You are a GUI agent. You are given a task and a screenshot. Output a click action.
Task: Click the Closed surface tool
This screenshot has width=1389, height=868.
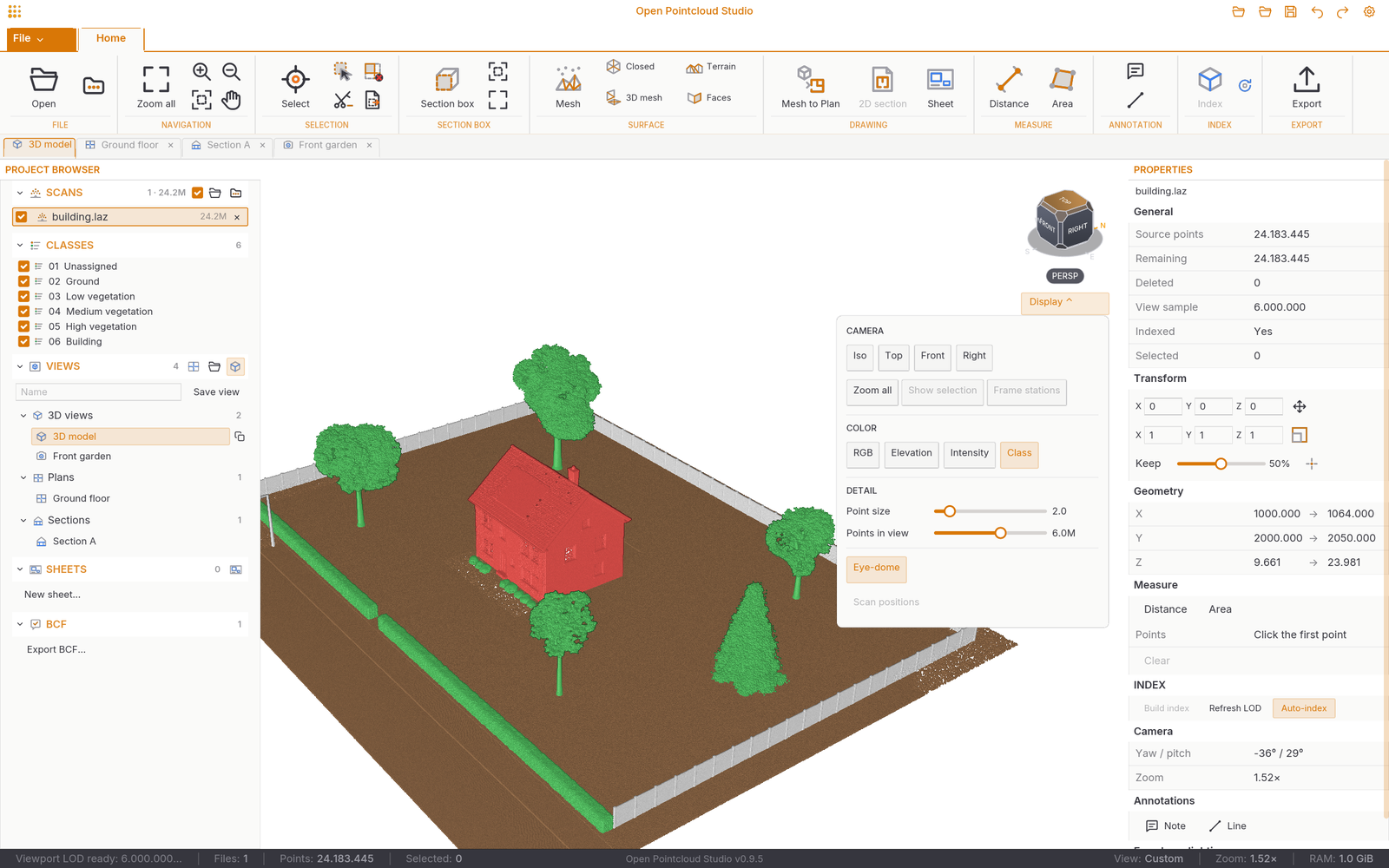pyautogui.click(x=630, y=67)
